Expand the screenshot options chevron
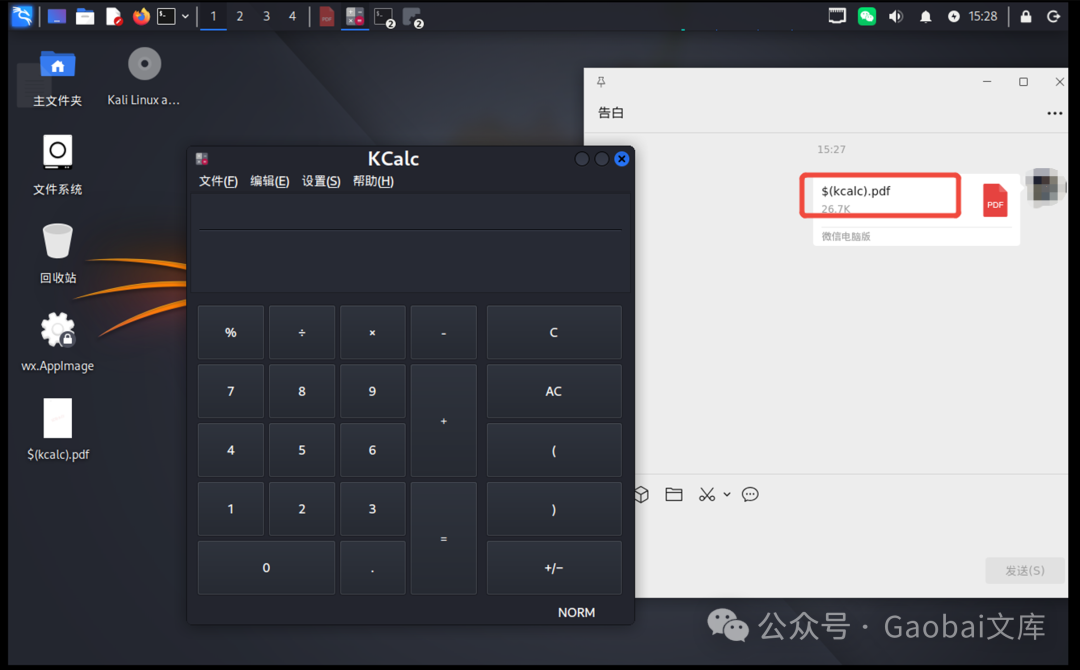 coord(727,494)
